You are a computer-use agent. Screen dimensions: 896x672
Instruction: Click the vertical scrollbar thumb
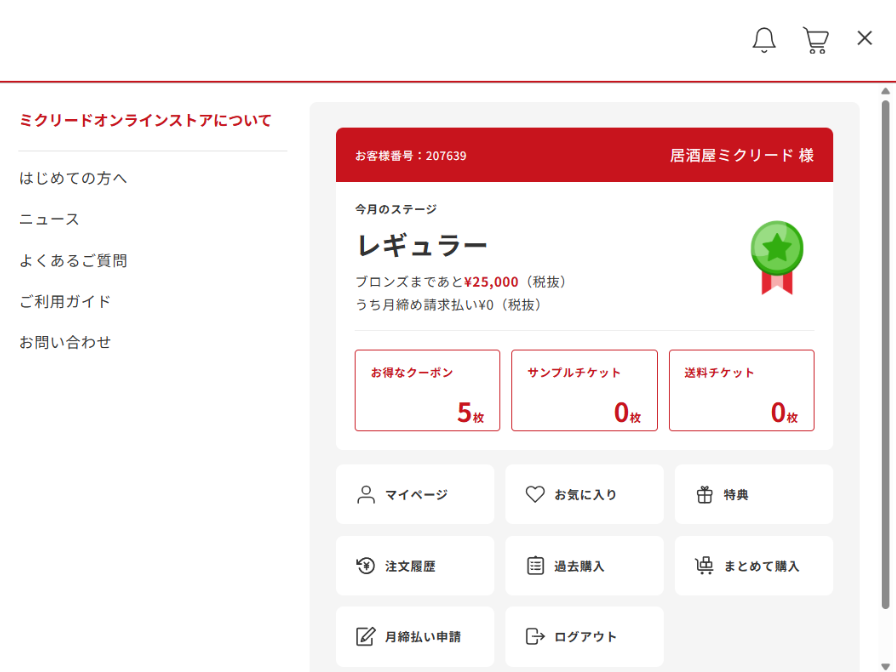tap(885, 354)
